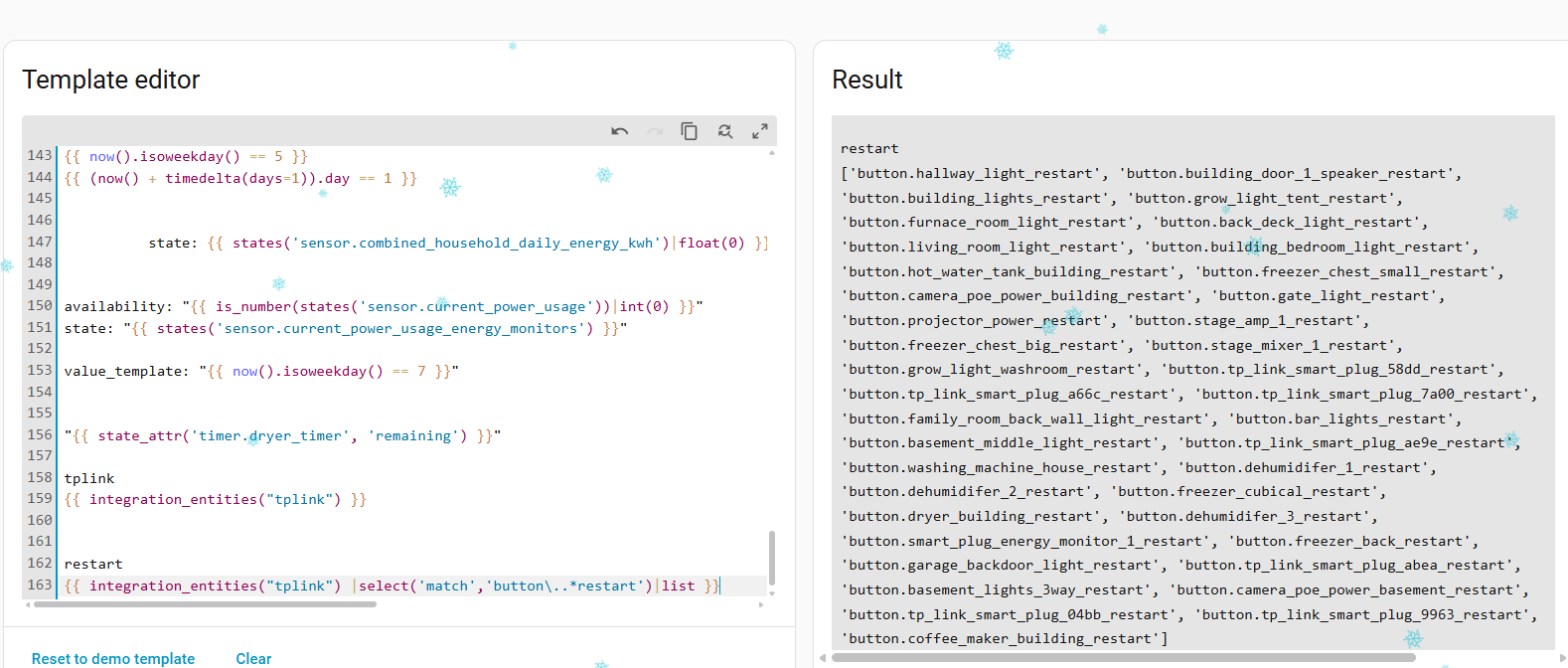
Task: Click line 147 combined household energy state
Action: [458, 244]
